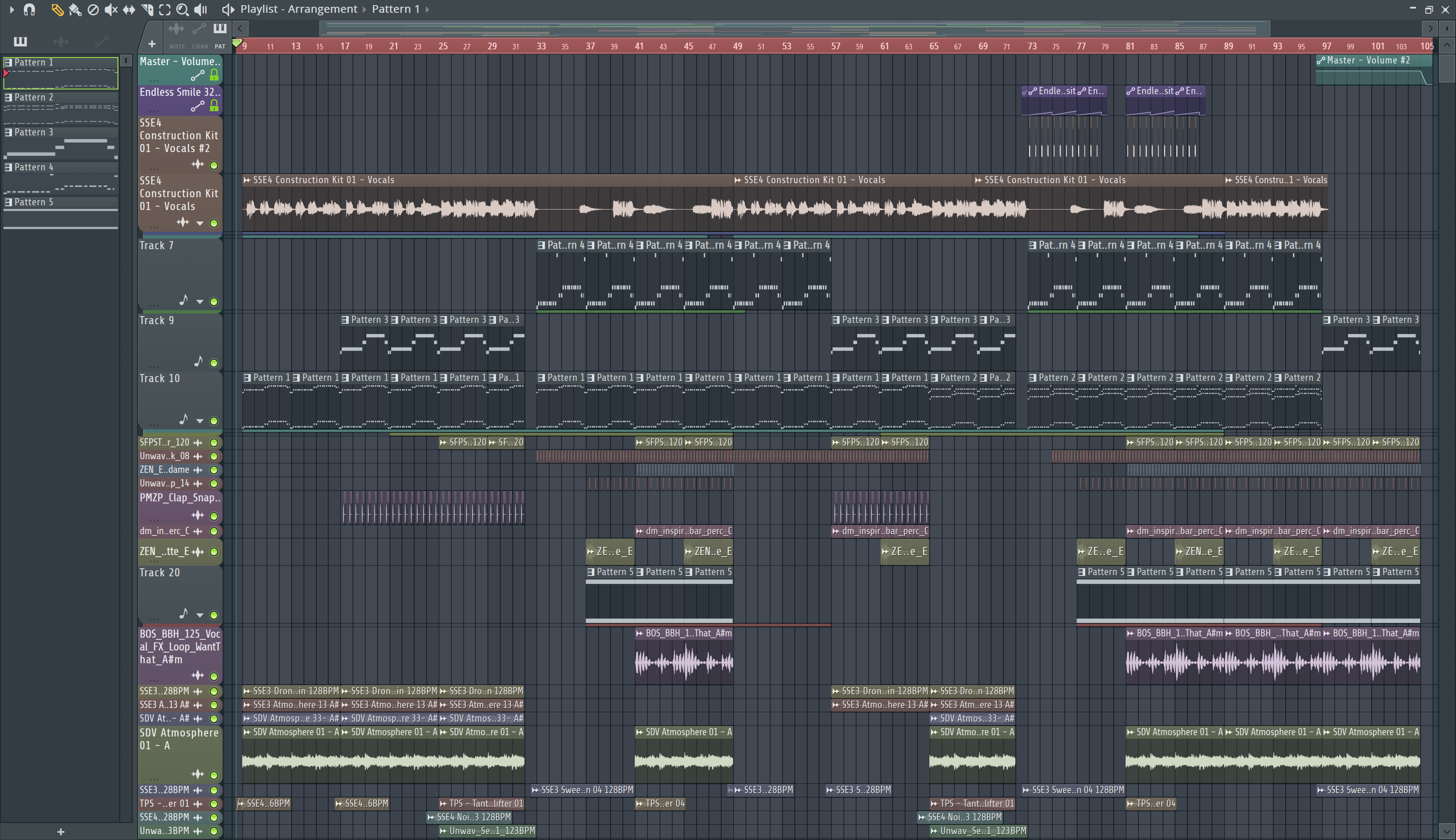Click the speaker icon beside Playlist title
The image size is (1456, 840).
(228, 9)
